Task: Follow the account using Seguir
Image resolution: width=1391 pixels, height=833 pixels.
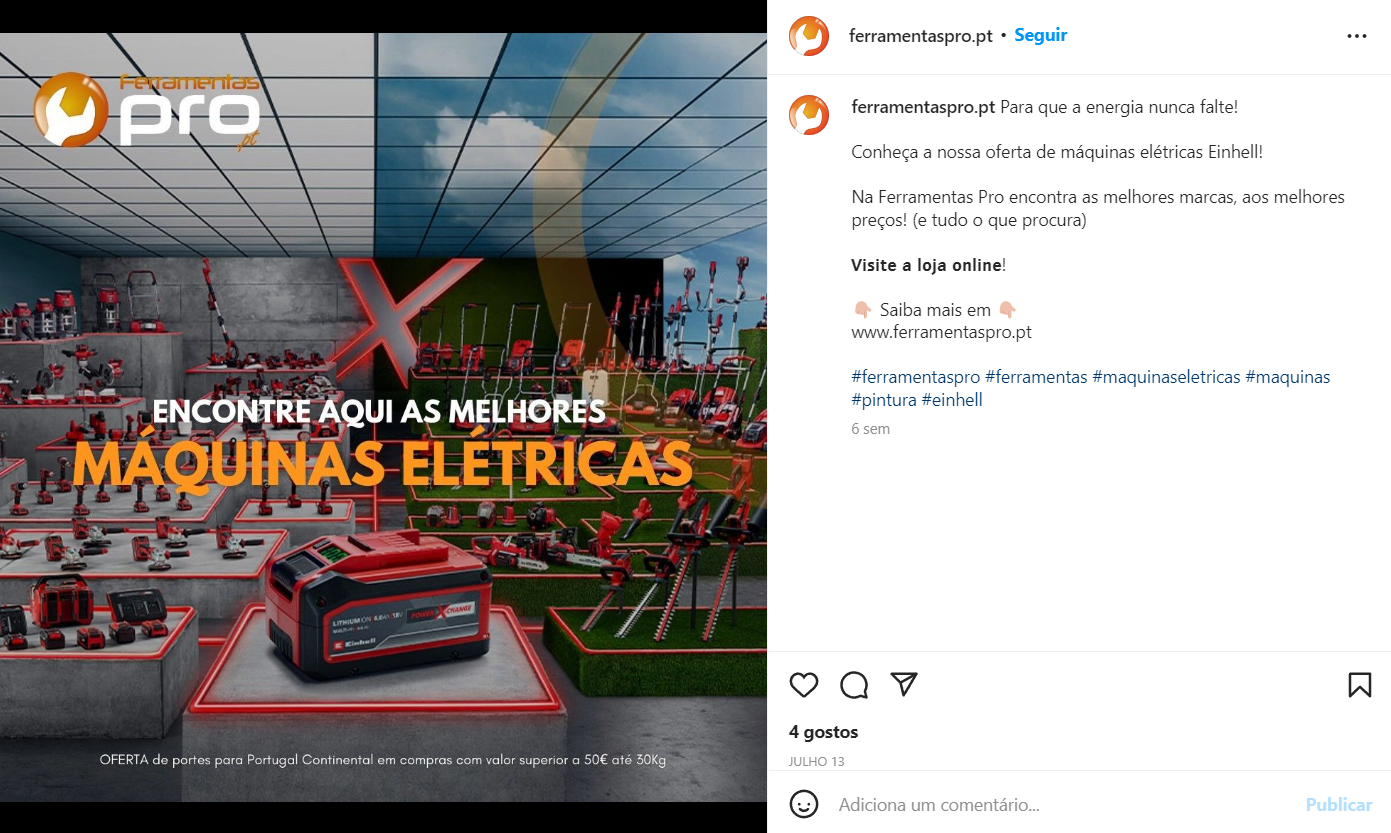Action: pyautogui.click(x=1041, y=35)
